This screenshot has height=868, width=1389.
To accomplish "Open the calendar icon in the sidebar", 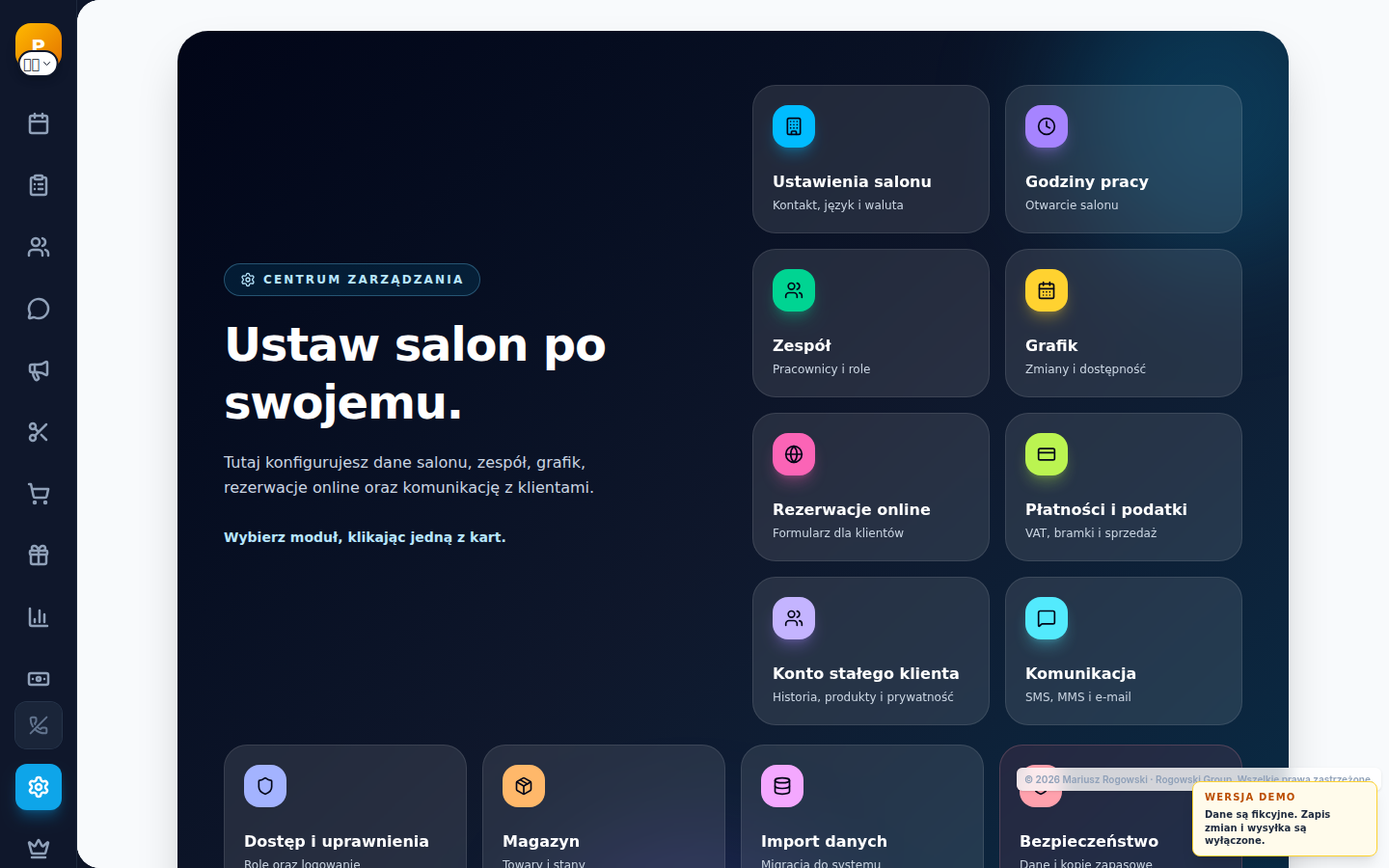I will click(x=39, y=123).
